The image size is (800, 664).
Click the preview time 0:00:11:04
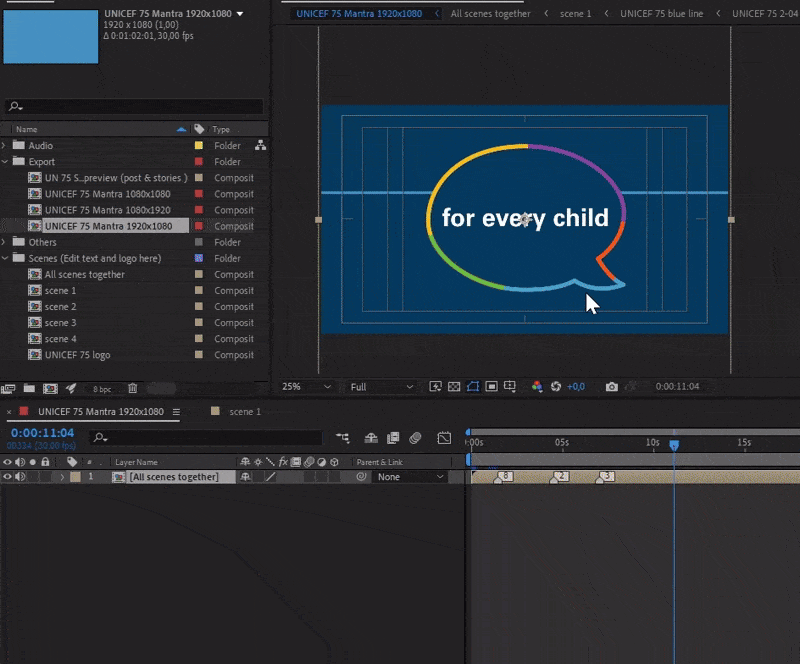click(677, 386)
